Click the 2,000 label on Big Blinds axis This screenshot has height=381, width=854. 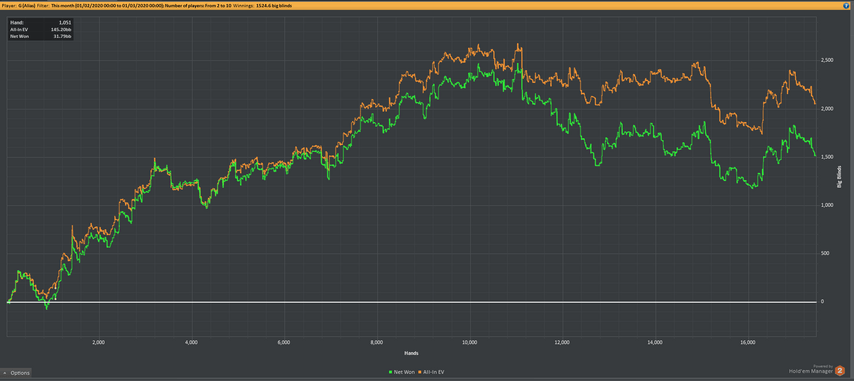coord(827,109)
